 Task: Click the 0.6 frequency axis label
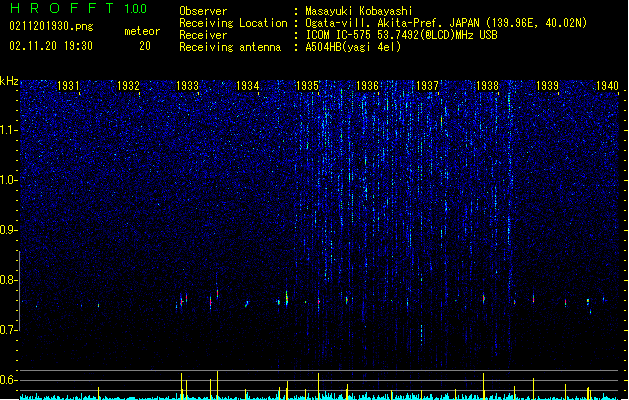point(9,380)
